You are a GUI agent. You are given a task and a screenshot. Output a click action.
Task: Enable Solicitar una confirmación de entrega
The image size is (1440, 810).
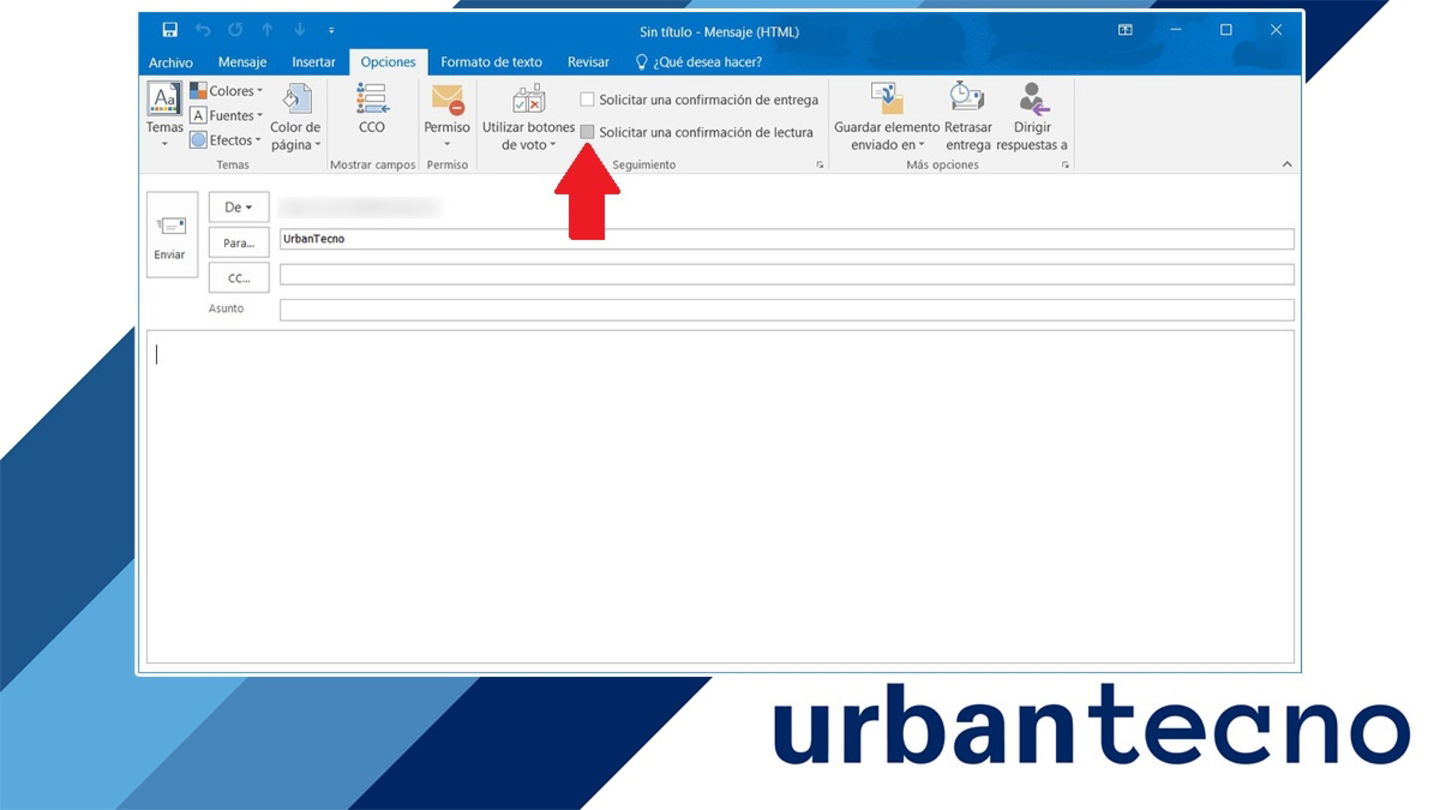point(699,100)
